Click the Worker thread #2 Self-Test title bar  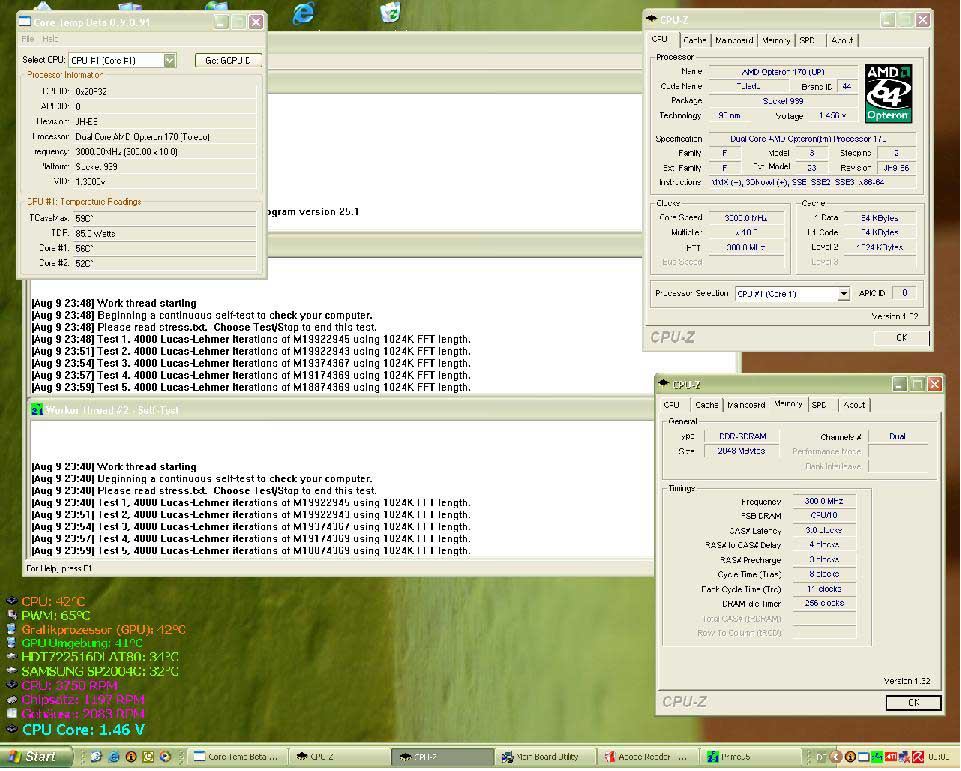(340, 409)
